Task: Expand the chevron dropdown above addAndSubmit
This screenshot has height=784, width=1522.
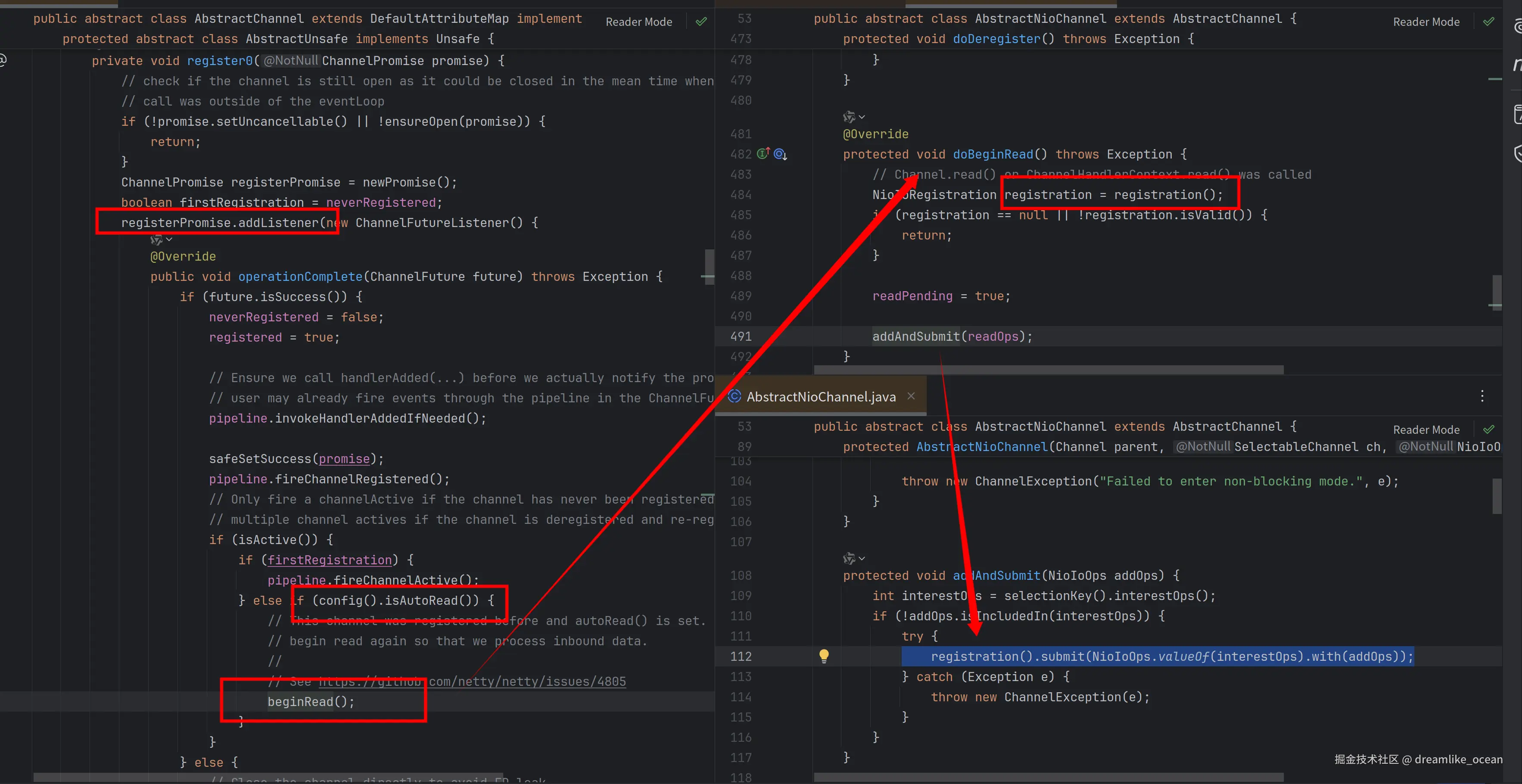Action: (862, 558)
